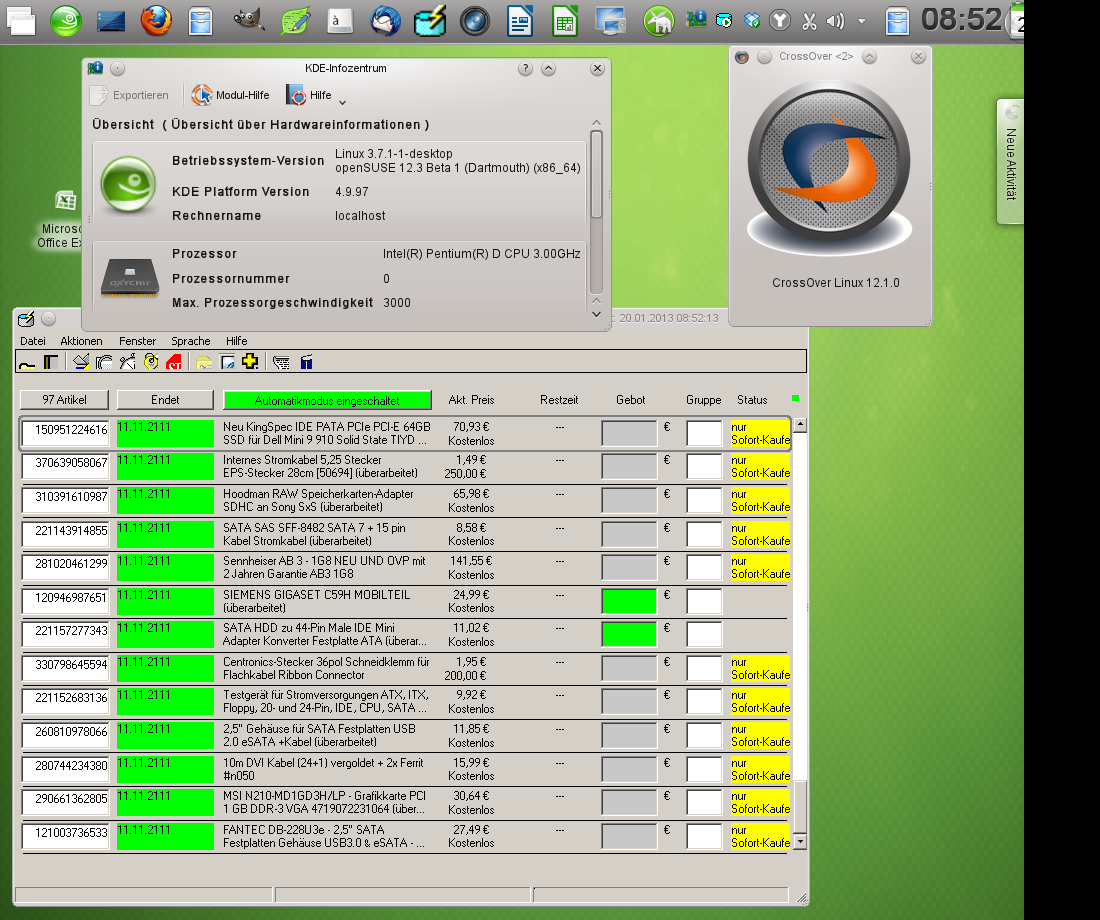
Task: Click the 97 Artikel button above the list
Action: coord(64,399)
